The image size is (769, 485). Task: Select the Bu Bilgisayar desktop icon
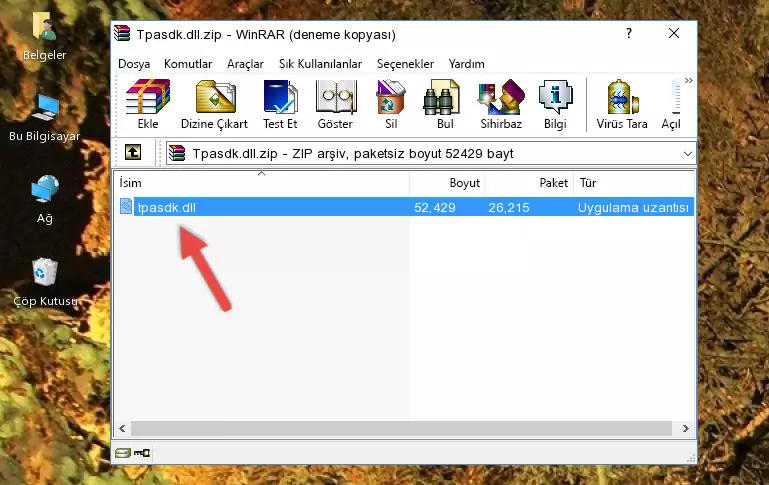[x=45, y=118]
